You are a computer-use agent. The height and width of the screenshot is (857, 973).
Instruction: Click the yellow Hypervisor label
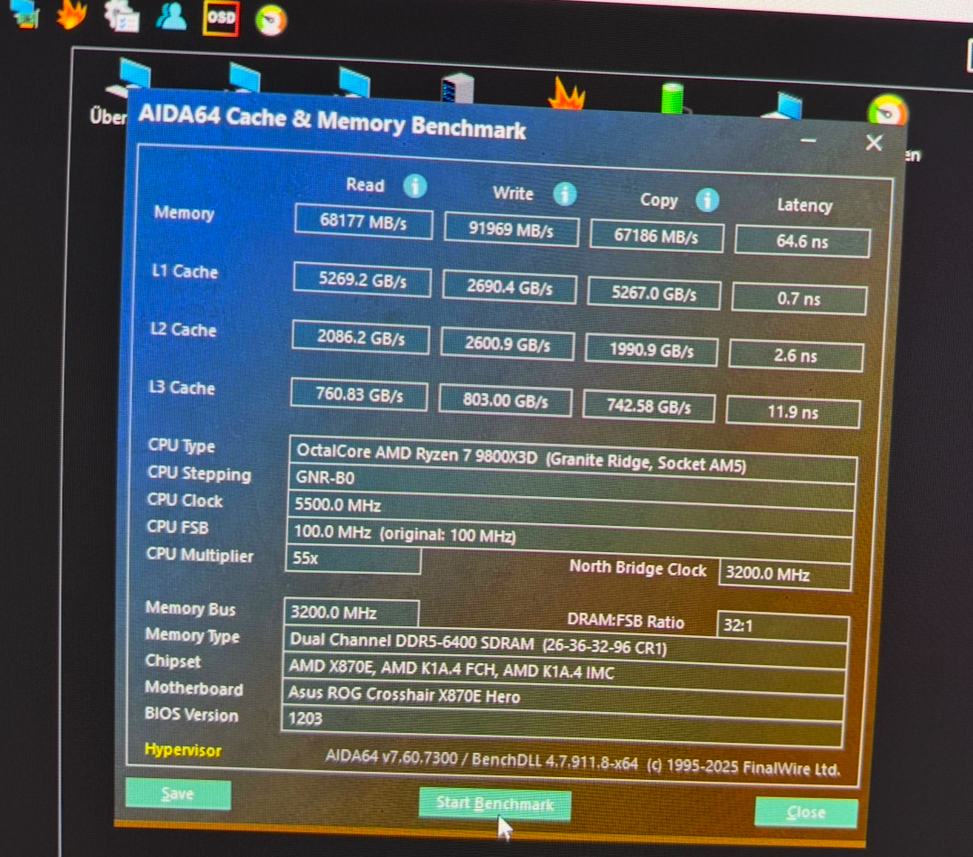182,750
